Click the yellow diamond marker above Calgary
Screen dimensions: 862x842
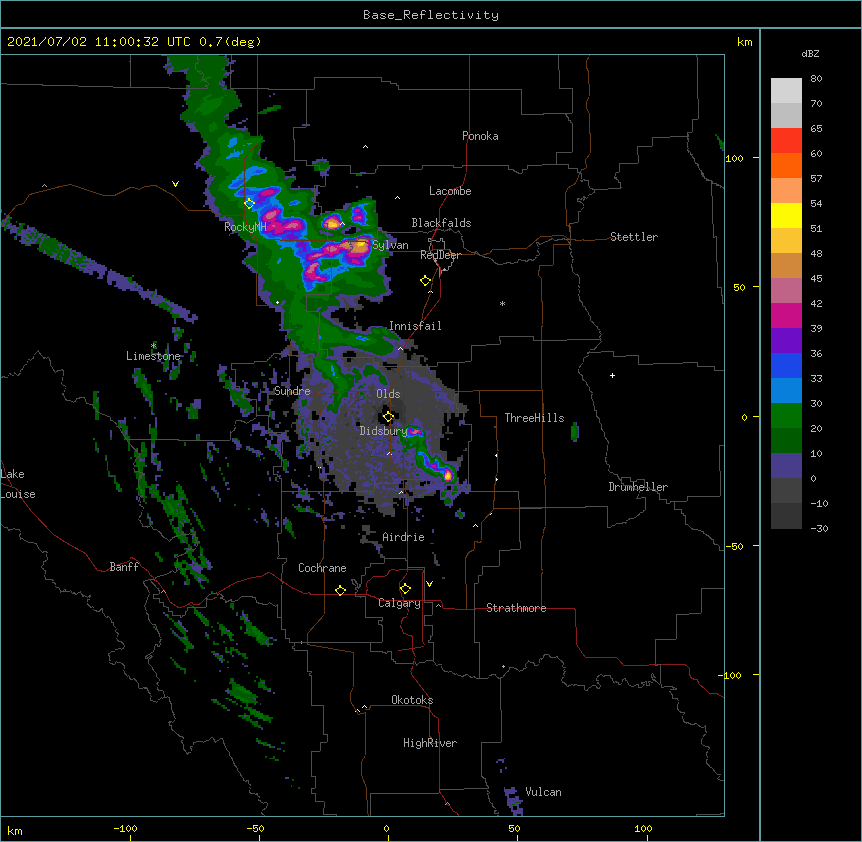pyautogui.click(x=405, y=589)
